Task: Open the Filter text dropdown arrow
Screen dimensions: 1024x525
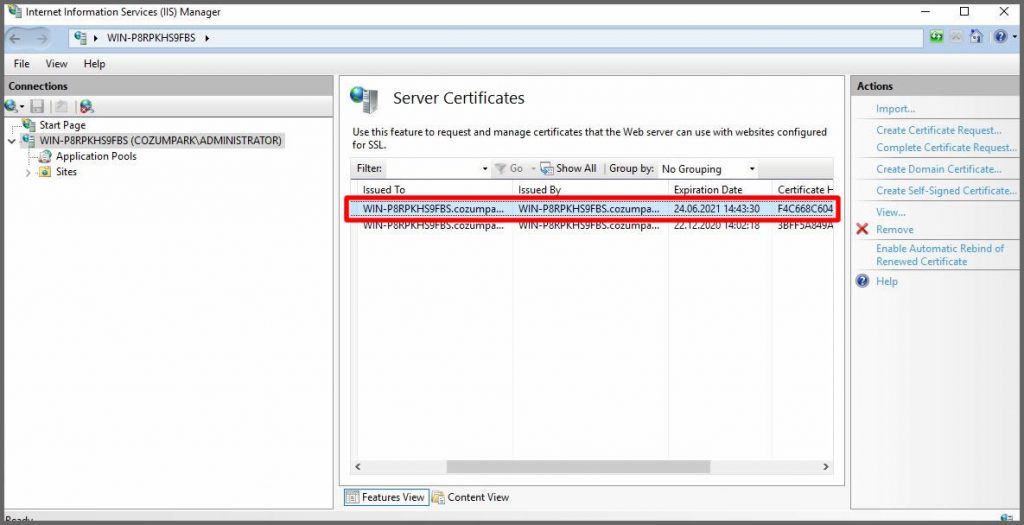Action: (485, 168)
